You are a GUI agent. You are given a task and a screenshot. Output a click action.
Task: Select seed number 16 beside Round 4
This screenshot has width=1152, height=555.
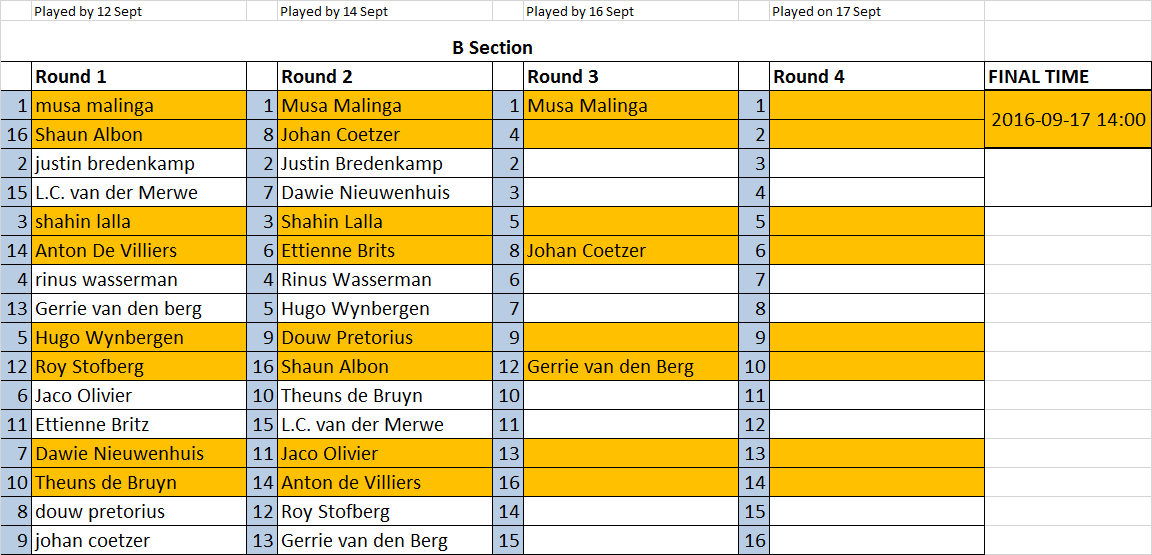[x=755, y=541]
